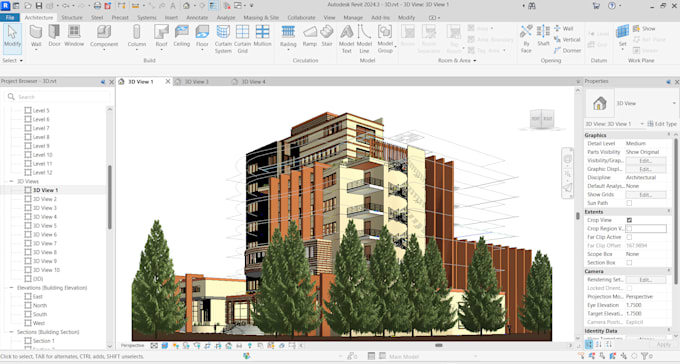
Task: Click the Set work plane tool
Action: pyautogui.click(x=622, y=36)
